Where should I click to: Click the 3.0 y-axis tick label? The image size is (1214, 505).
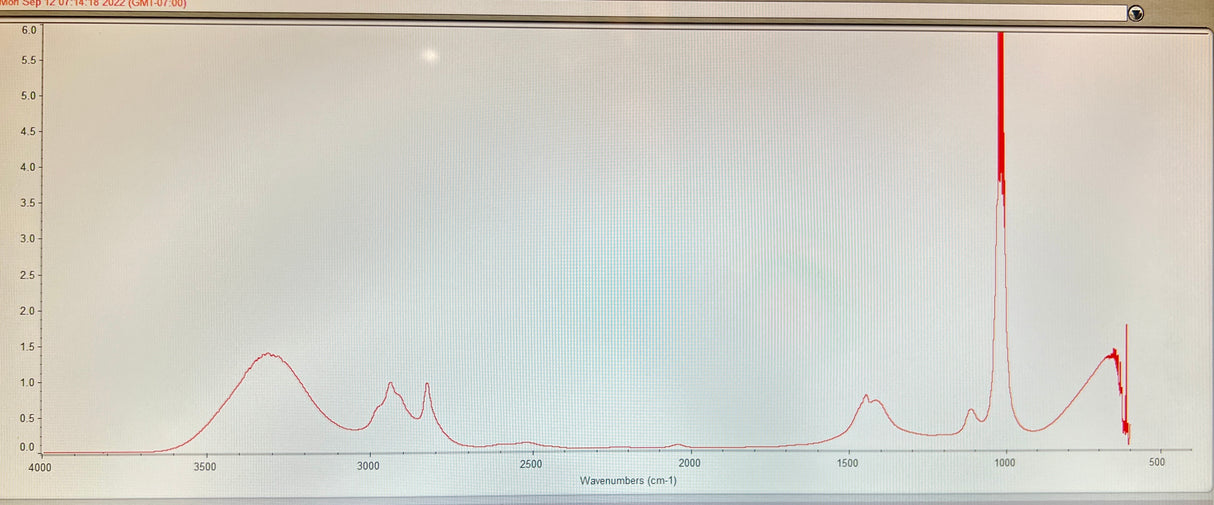point(29,239)
